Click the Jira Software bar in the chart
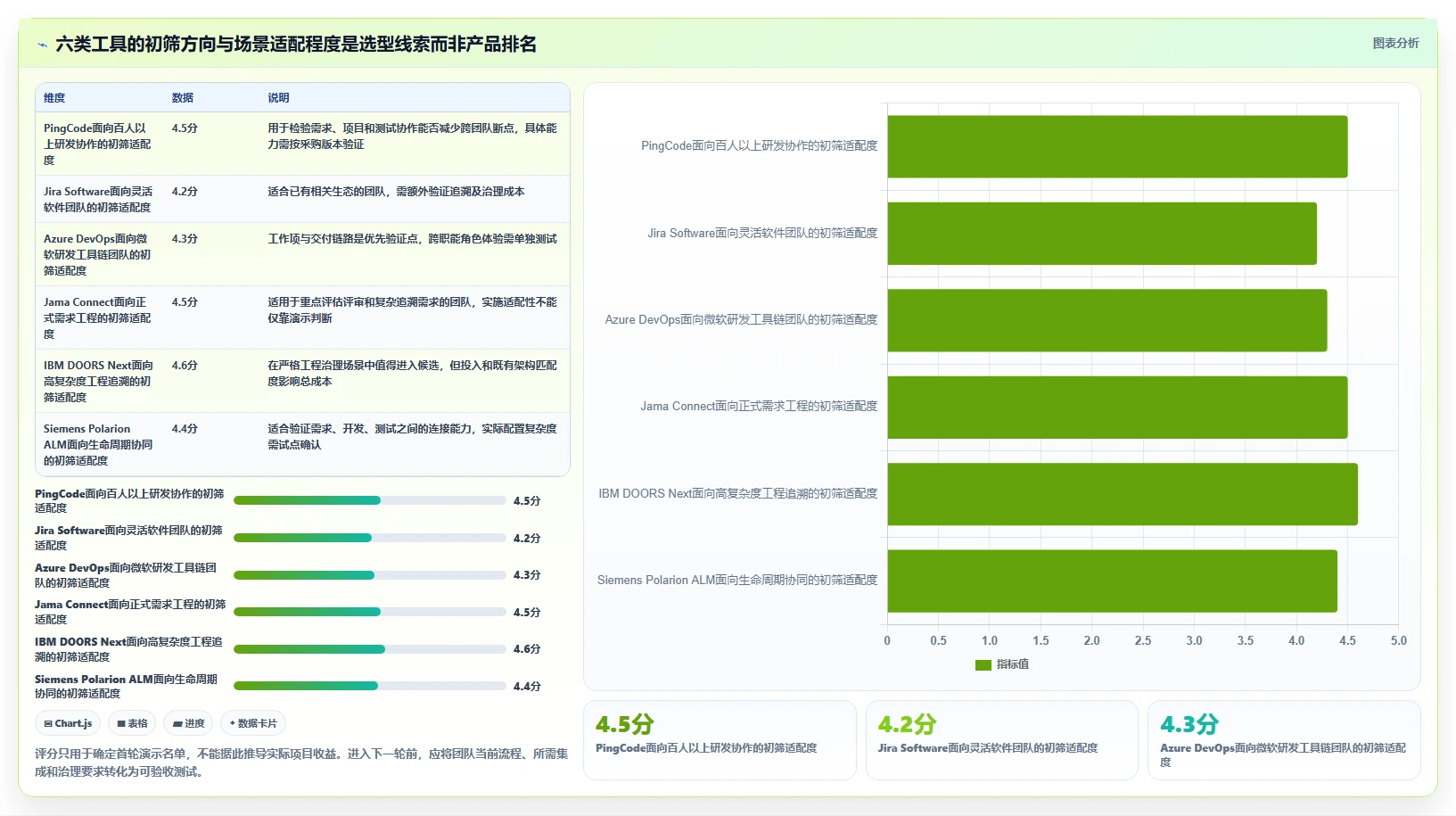Viewport: 1456px width, 816px height. [1102, 234]
